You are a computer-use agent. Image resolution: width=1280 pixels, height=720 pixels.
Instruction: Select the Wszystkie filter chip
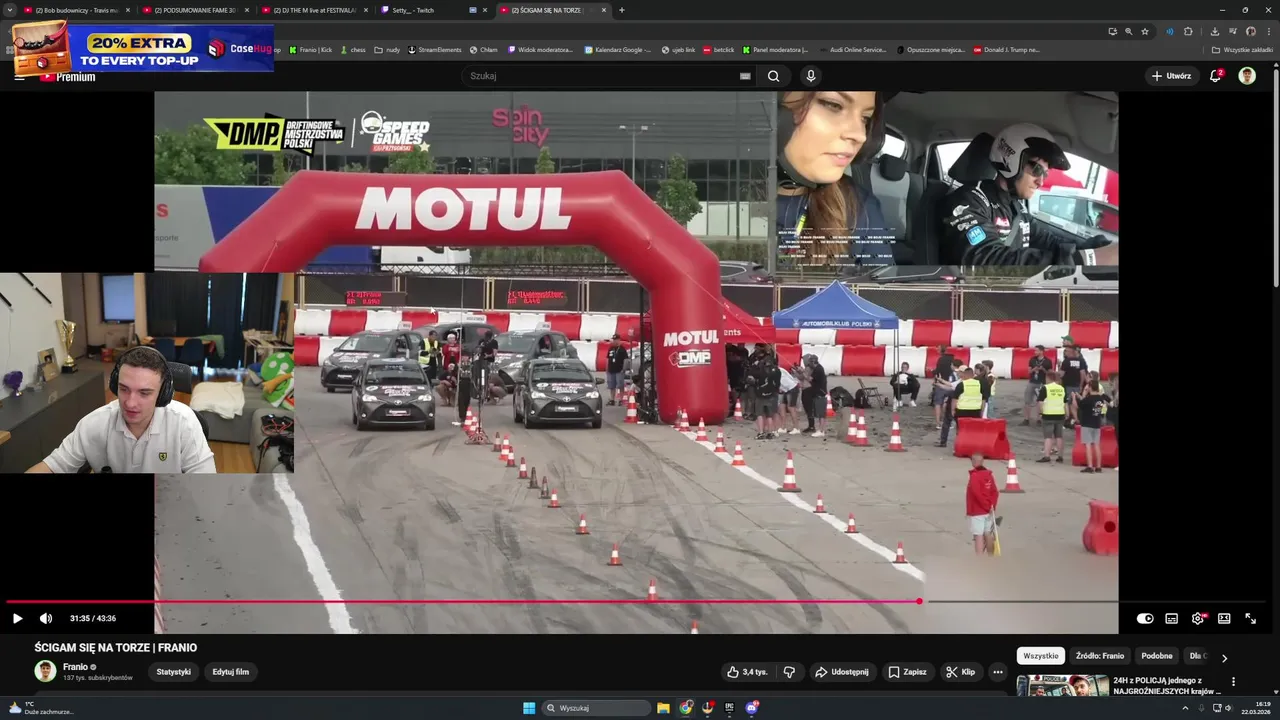click(x=1041, y=656)
